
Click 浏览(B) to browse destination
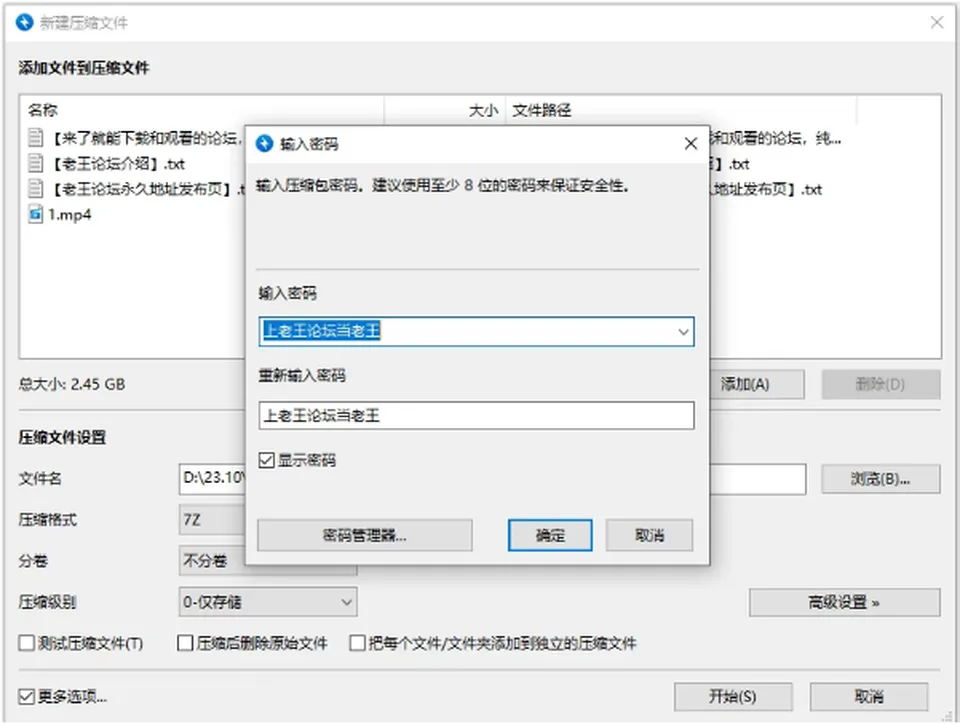tap(880, 479)
